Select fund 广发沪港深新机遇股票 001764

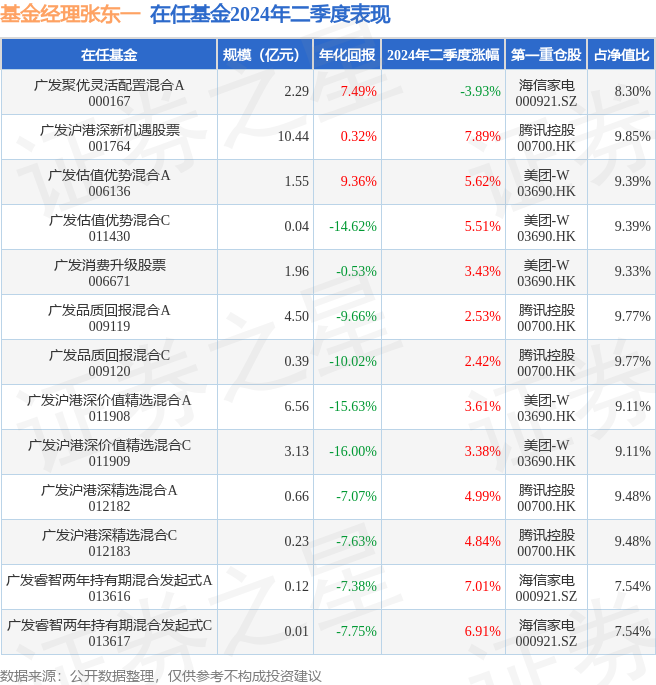click(x=109, y=138)
